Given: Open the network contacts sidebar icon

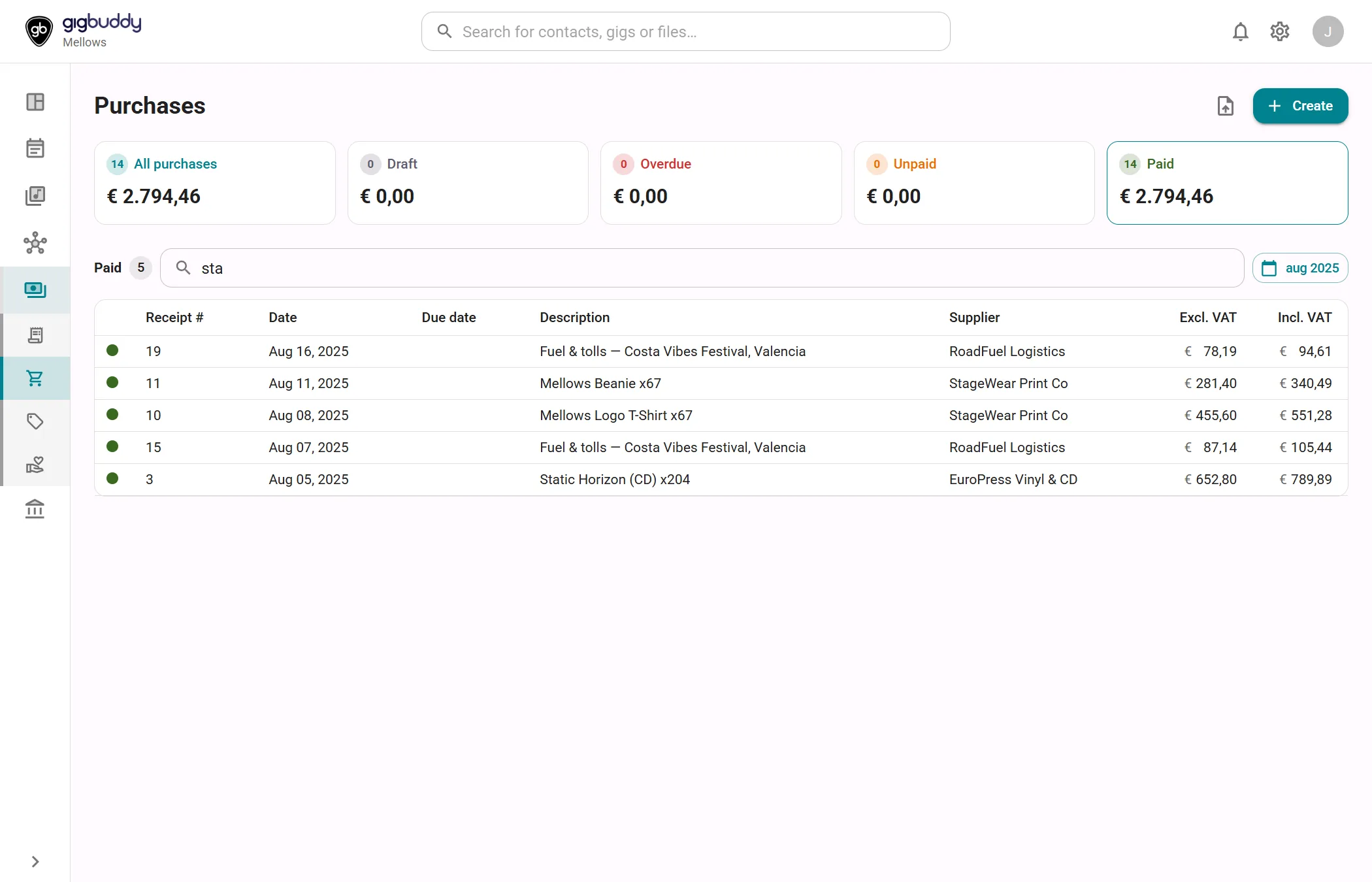Looking at the screenshot, I should tap(35, 242).
